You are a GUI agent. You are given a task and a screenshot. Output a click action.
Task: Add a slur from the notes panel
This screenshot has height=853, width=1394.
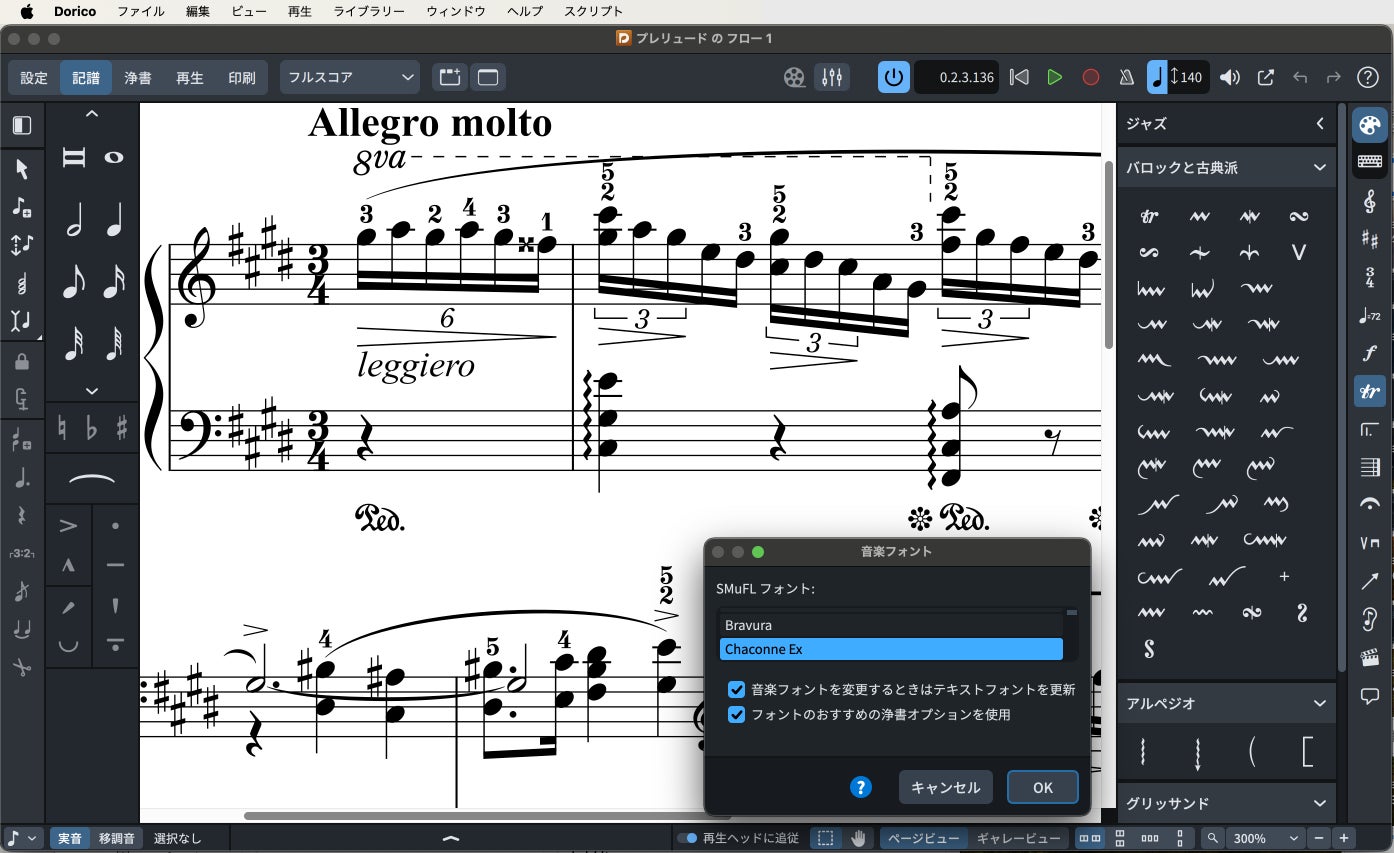tap(92, 481)
